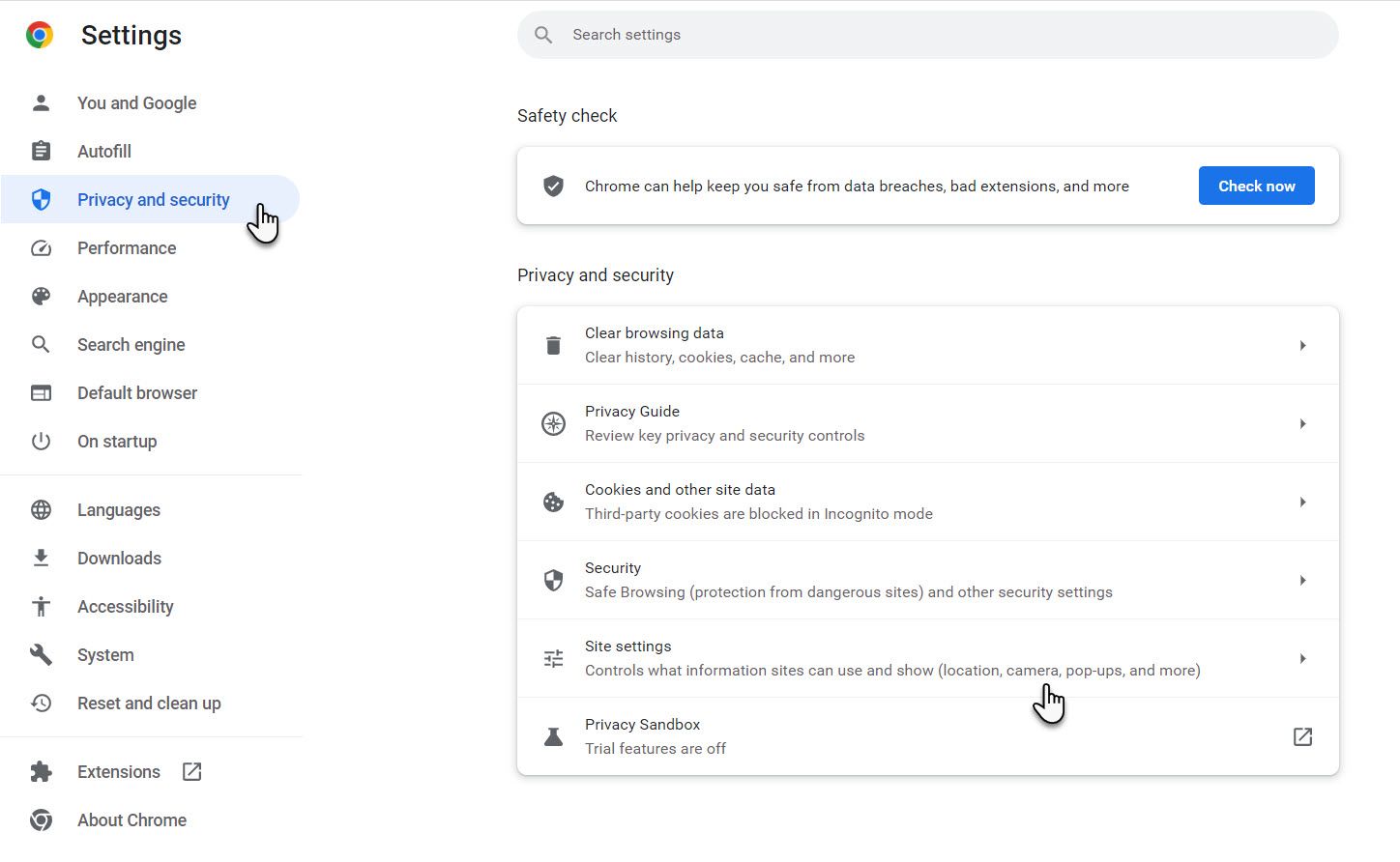Open the Privacy Sandbox external link
The height and width of the screenshot is (862, 1400).
1302,736
